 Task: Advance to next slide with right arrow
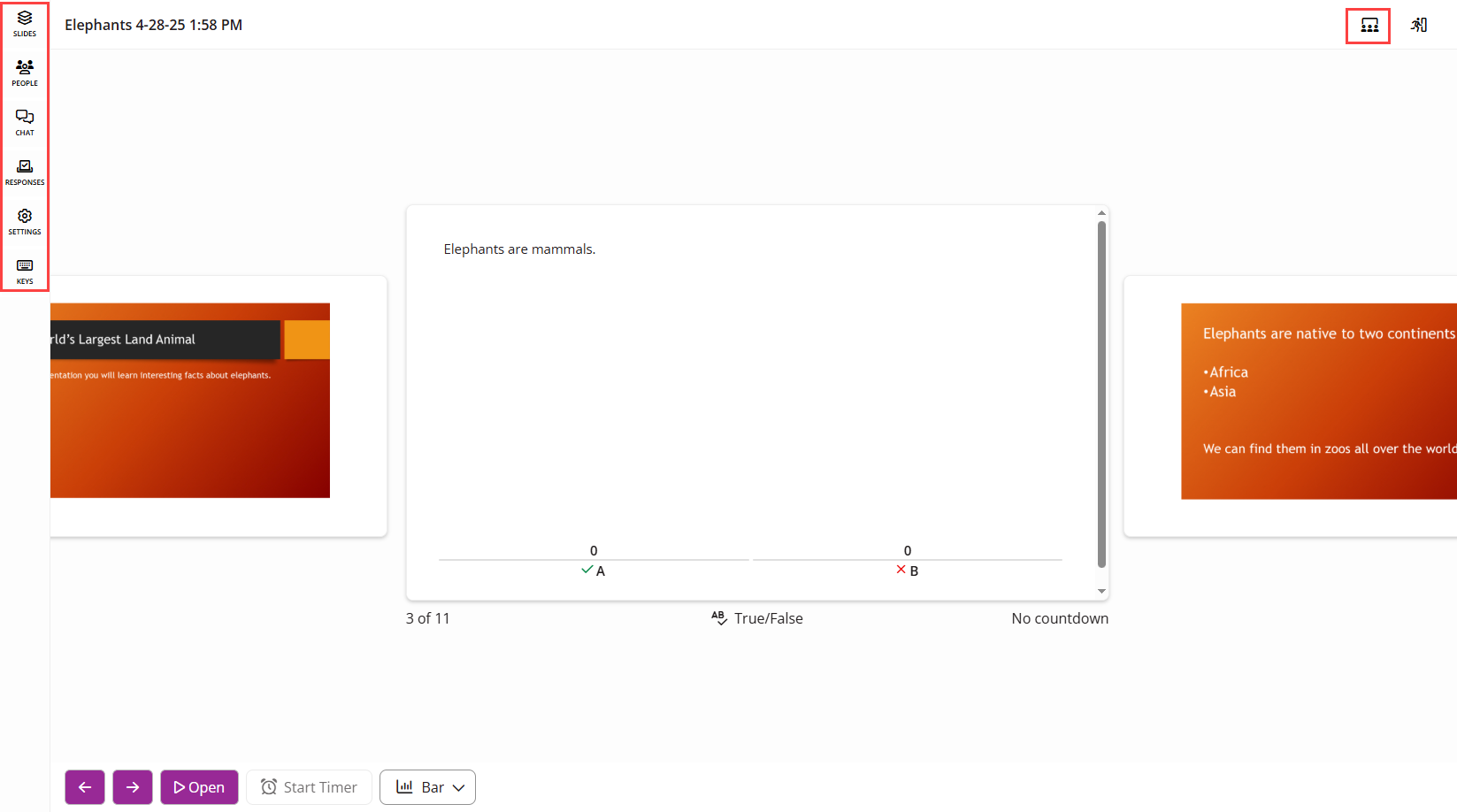(133, 787)
